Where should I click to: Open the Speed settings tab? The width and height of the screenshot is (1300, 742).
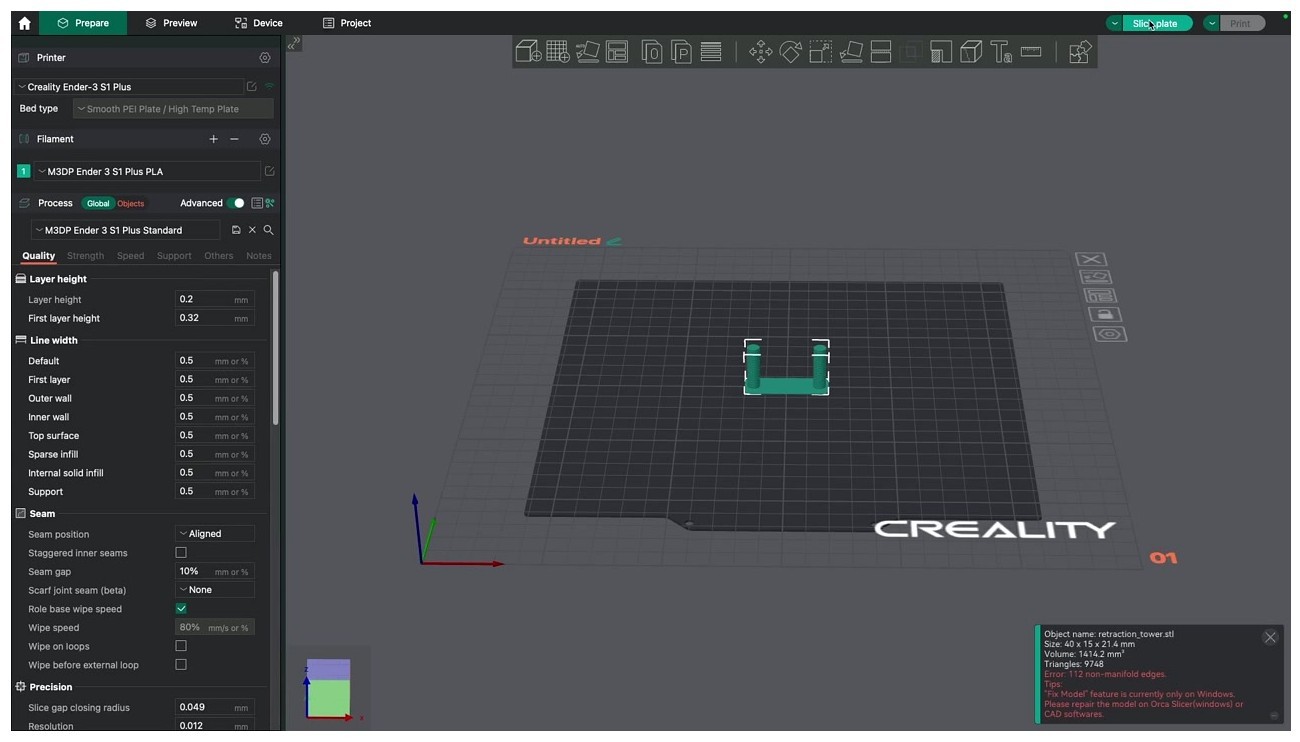[x=131, y=256]
